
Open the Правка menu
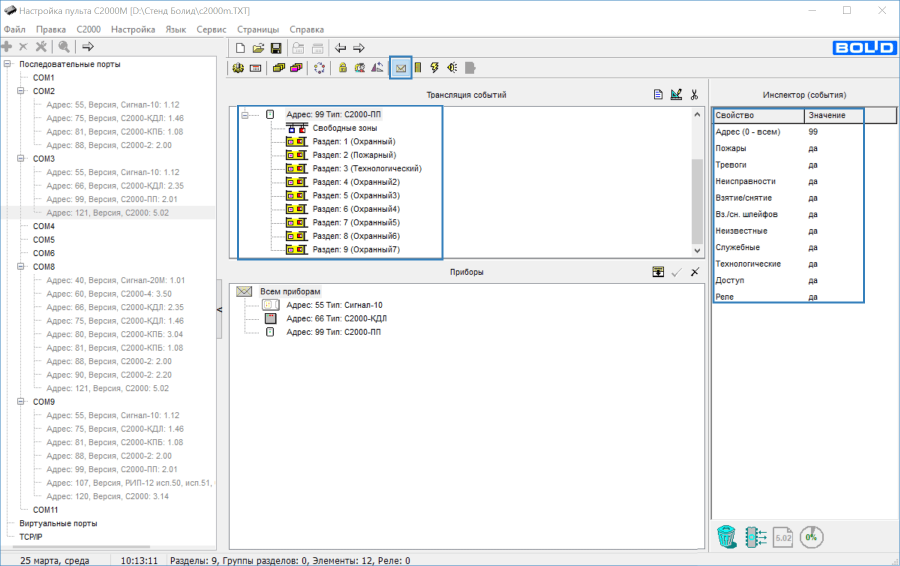[x=51, y=29]
